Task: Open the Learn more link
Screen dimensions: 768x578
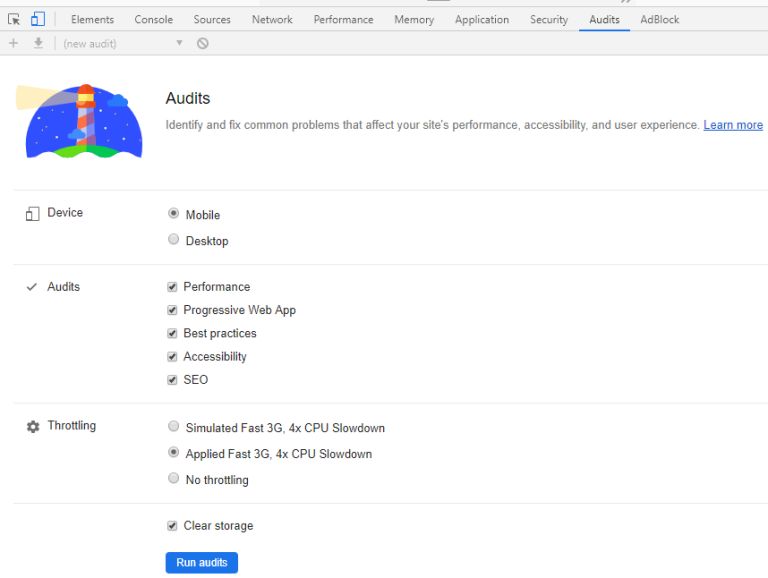Action: coord(733,125)
